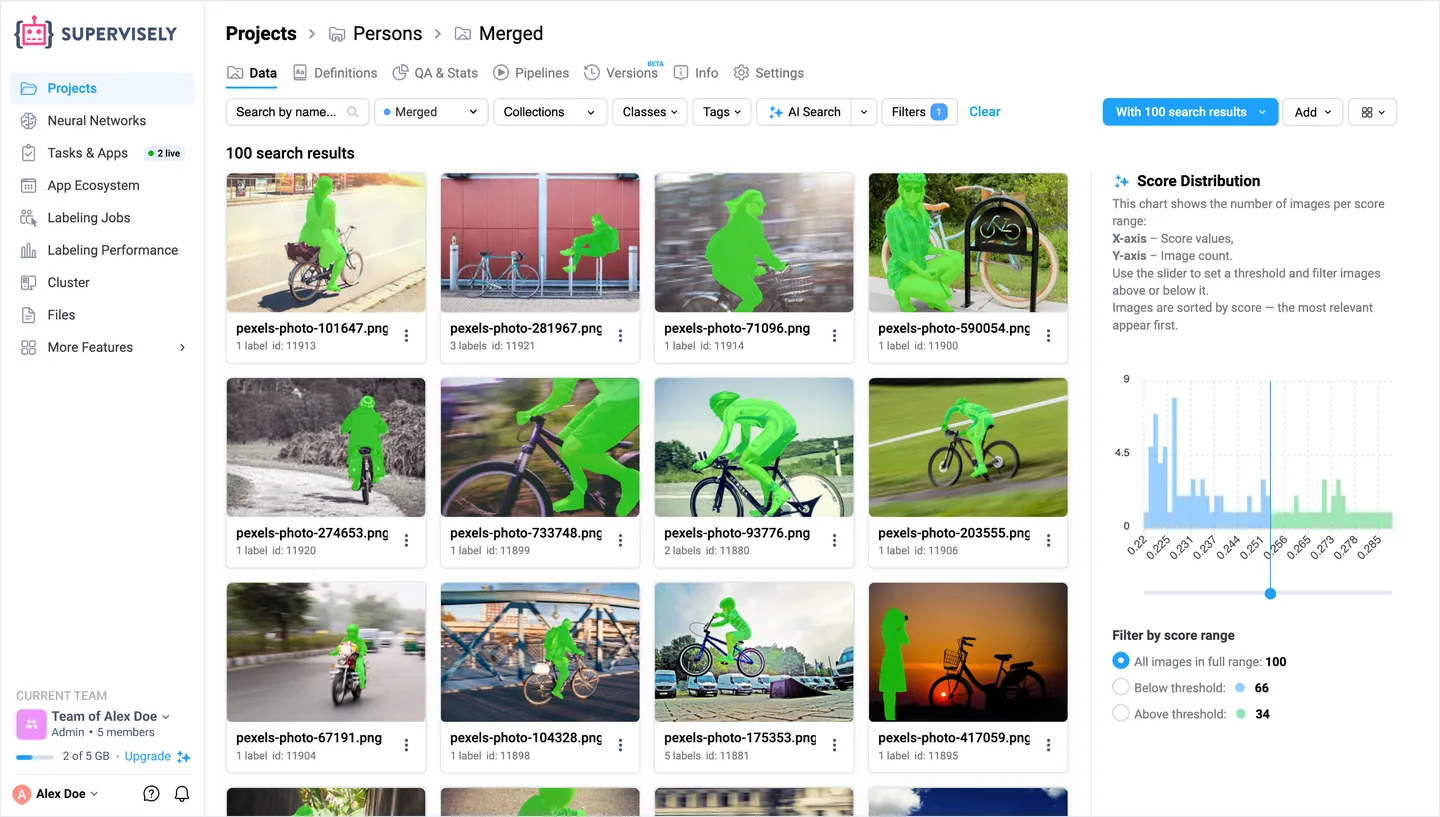1440x817 pixels.
Task: Click the AI Search button
Action: [x=805, y=112]
